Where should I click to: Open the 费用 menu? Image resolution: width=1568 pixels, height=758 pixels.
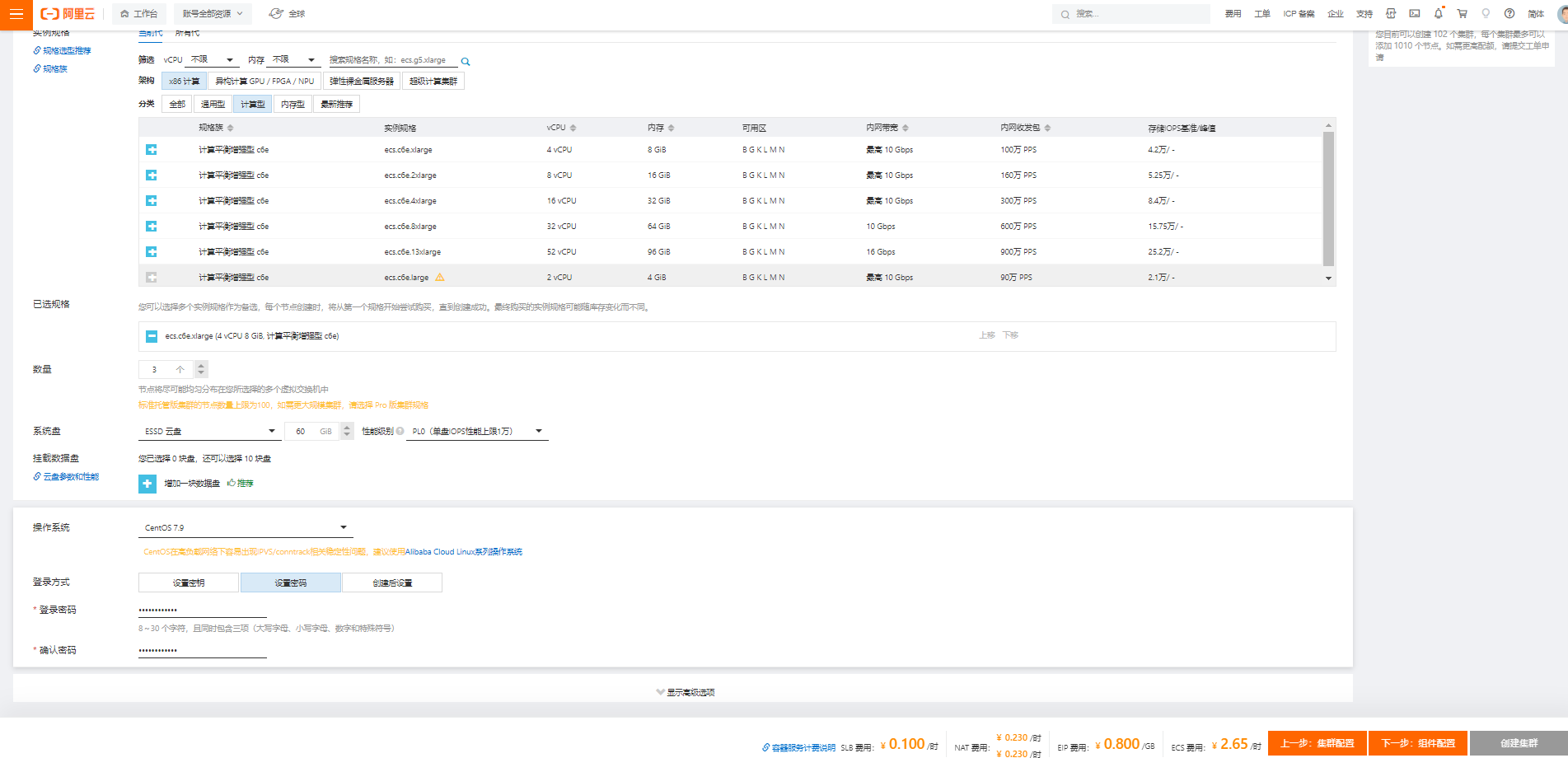click(1233, 14)
